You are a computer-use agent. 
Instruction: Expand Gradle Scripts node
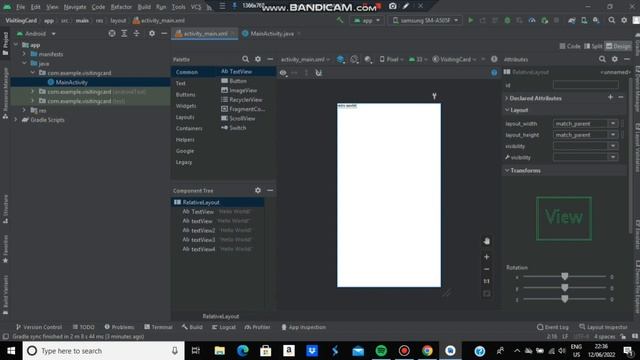click(16, 120)
